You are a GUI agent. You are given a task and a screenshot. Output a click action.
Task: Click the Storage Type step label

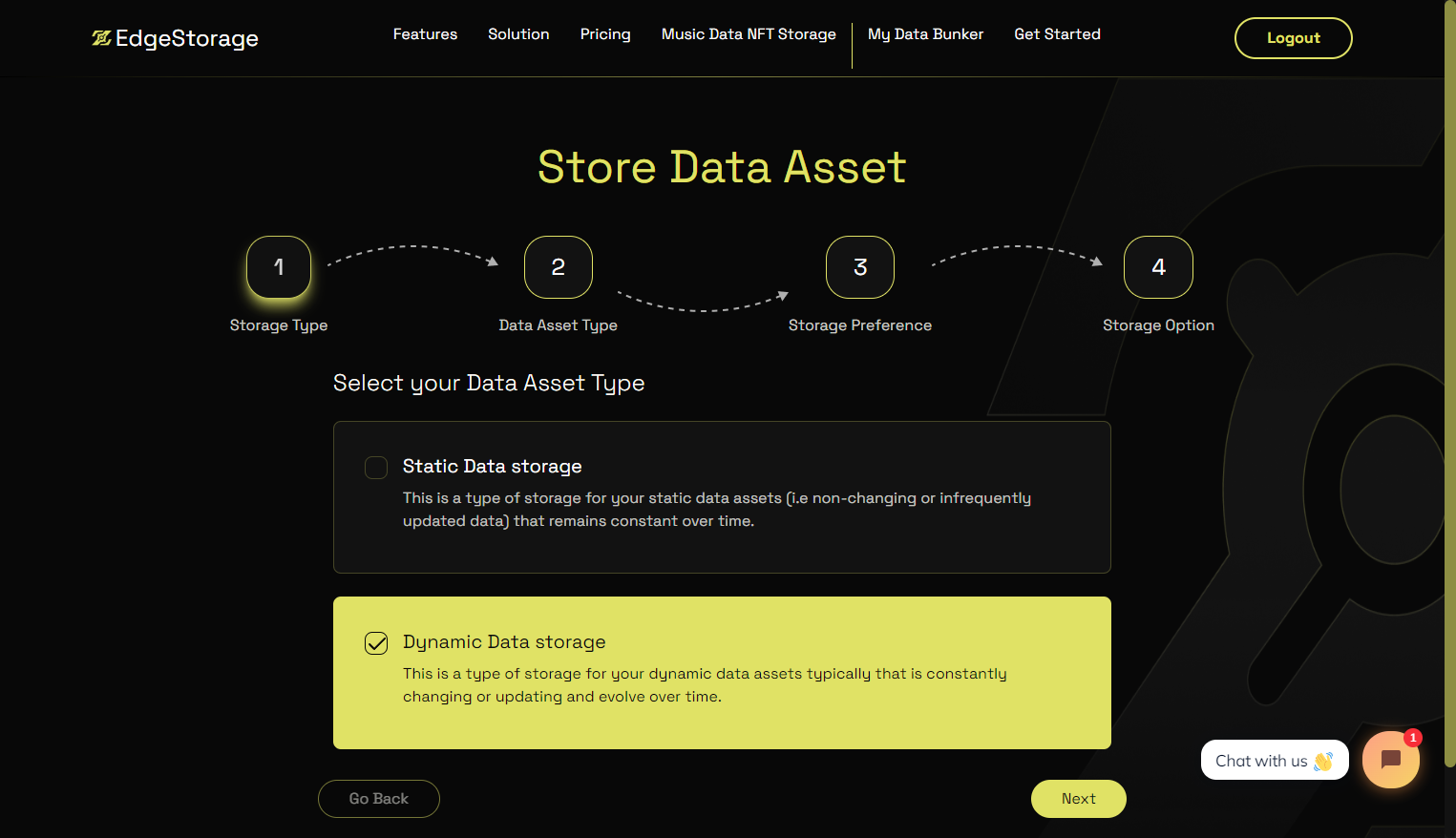point(279,325)
